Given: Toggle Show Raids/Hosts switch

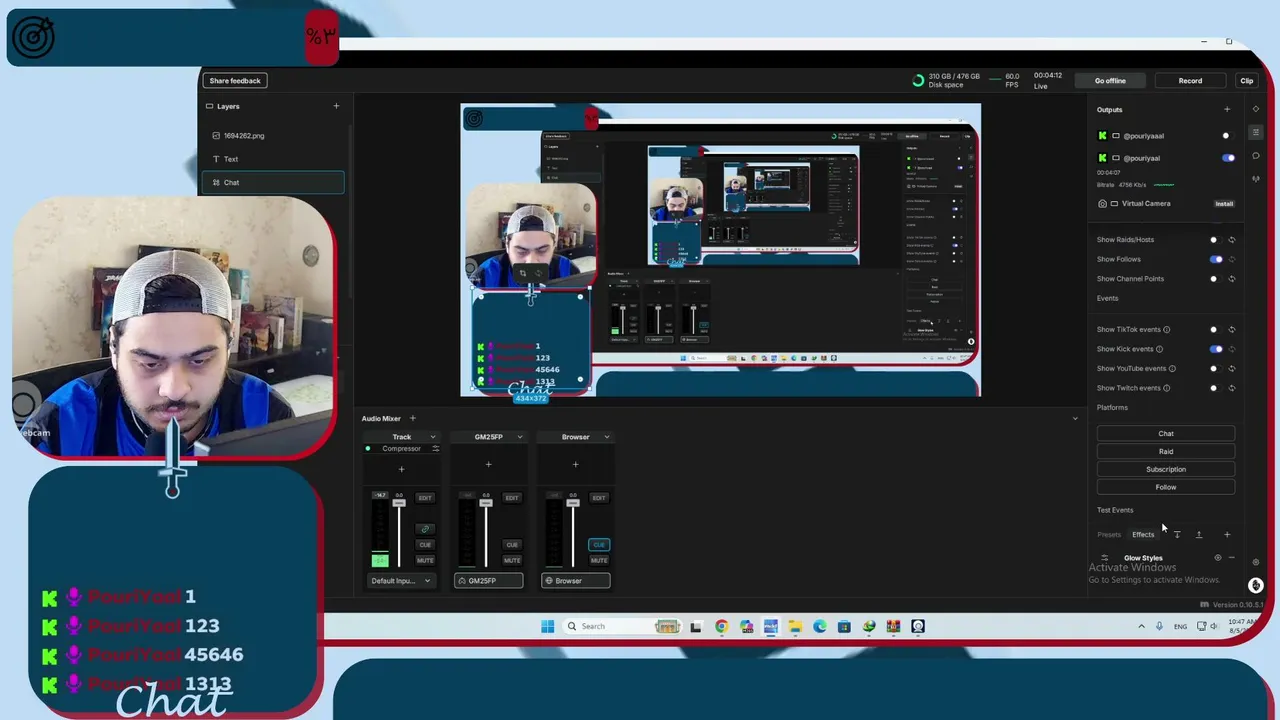Looking at the screenshot, I should point(1215,240).
